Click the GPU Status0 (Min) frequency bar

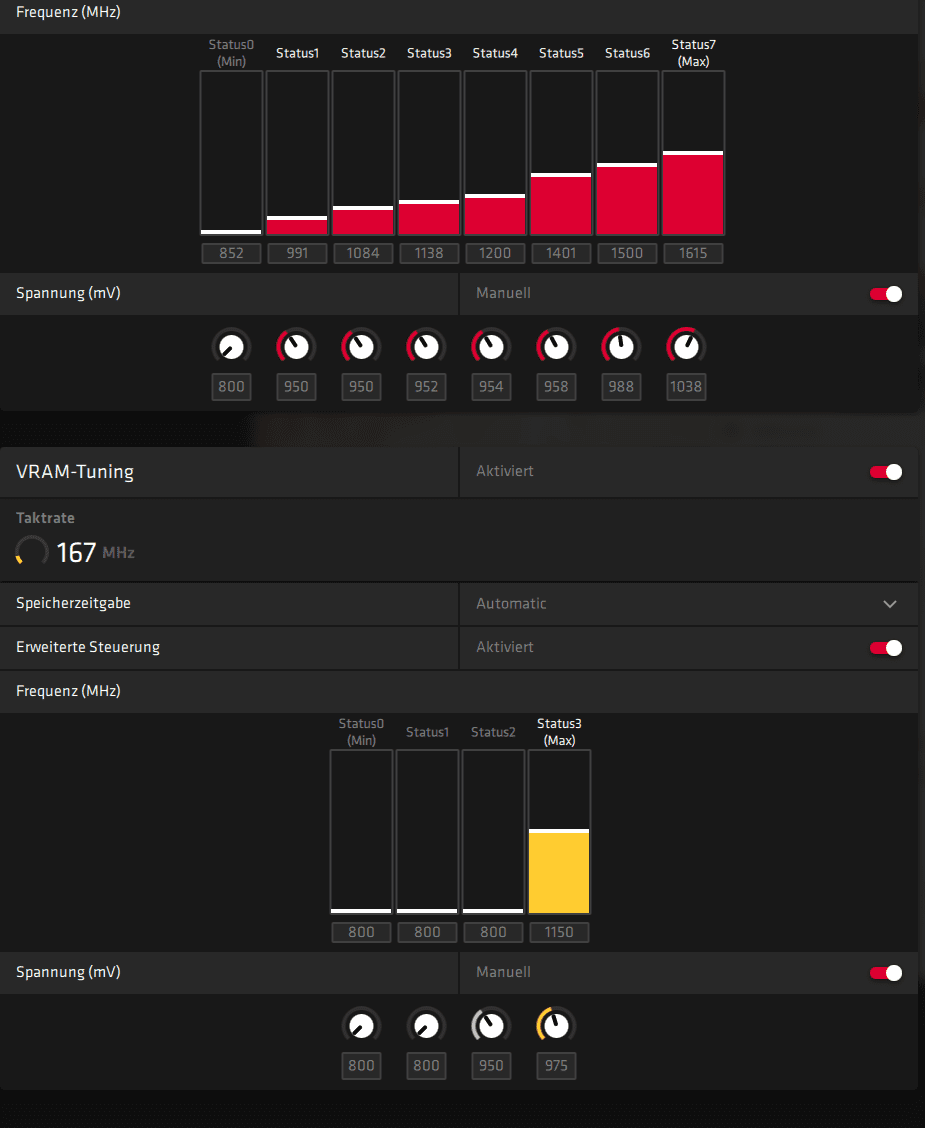231,153
